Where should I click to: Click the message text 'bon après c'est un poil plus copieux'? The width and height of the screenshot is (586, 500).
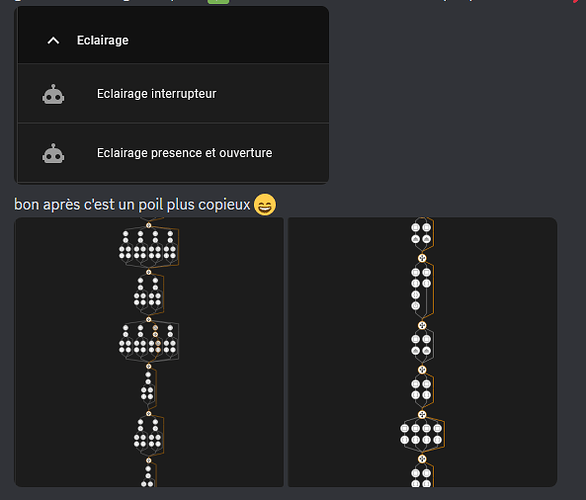132,204
